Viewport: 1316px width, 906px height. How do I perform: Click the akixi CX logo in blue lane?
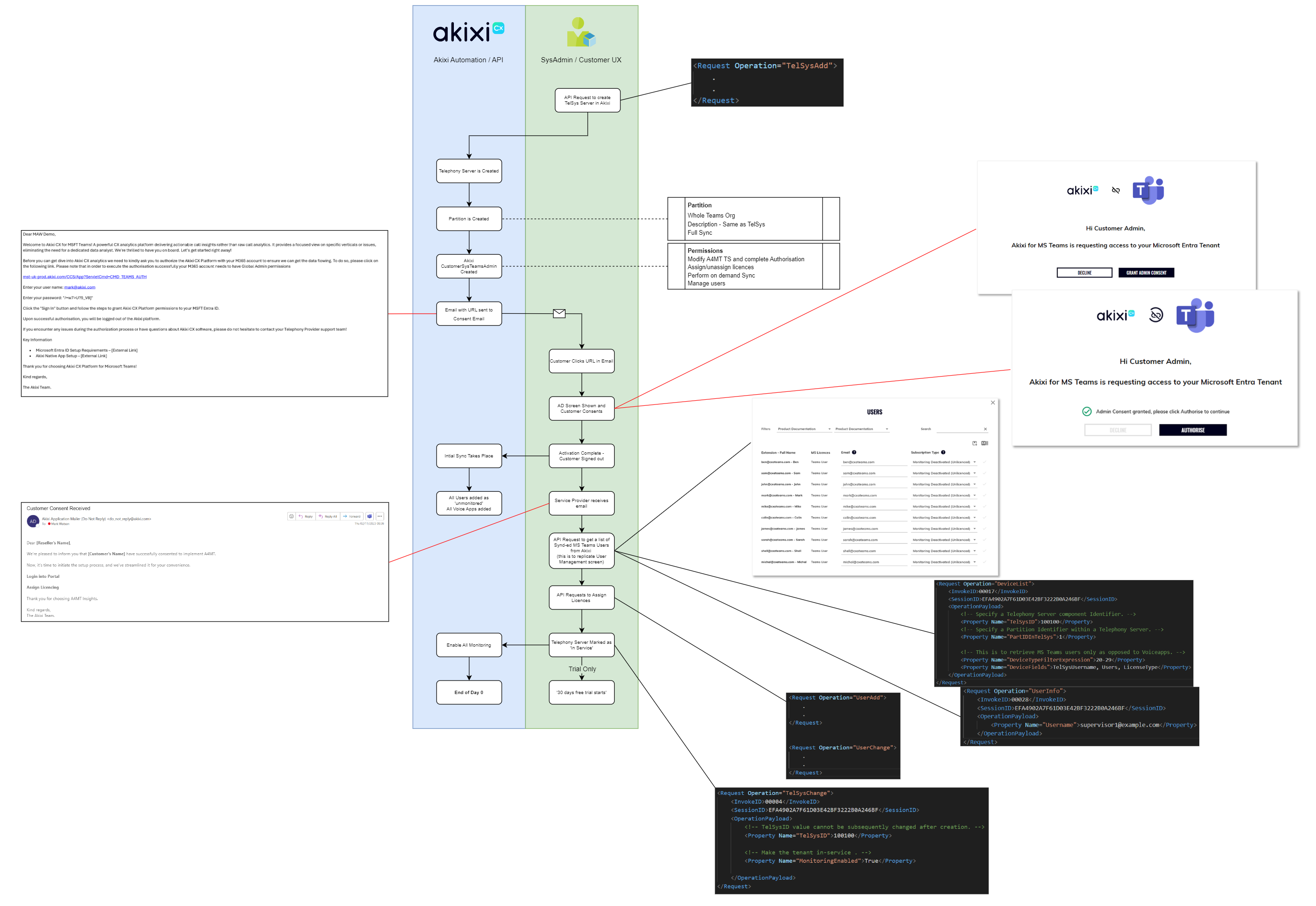pyautogui.click(x=468, y=33)
